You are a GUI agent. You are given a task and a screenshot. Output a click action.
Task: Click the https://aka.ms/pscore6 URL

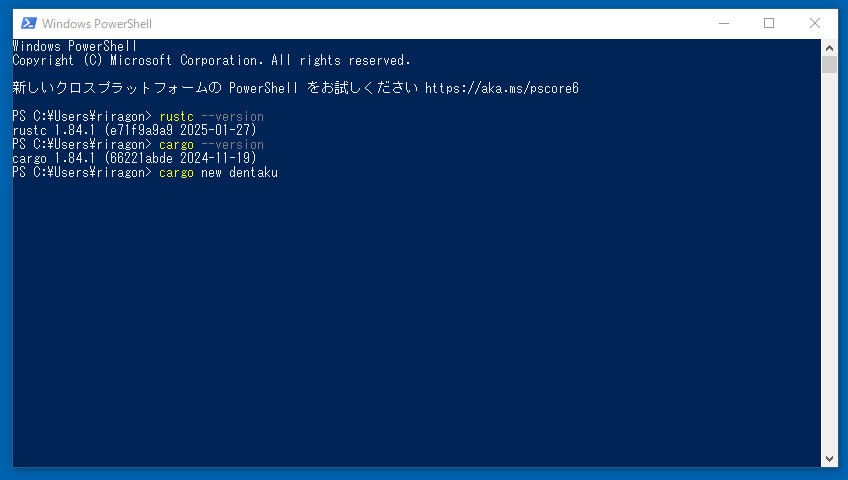[501, 88]
